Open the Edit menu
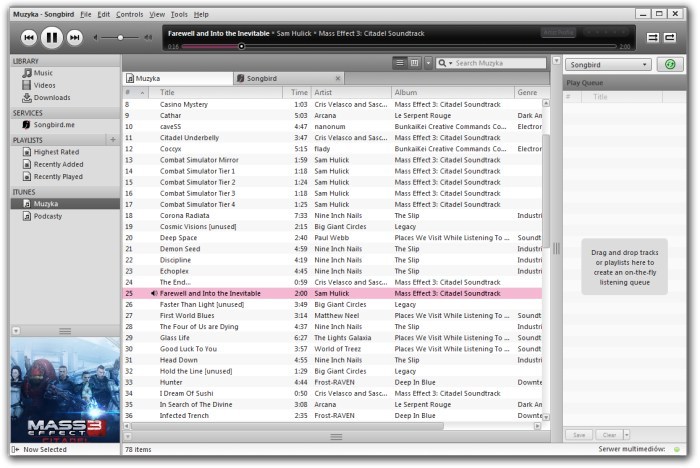This screenshot has height=468, width=700. [x=104, y=14]
